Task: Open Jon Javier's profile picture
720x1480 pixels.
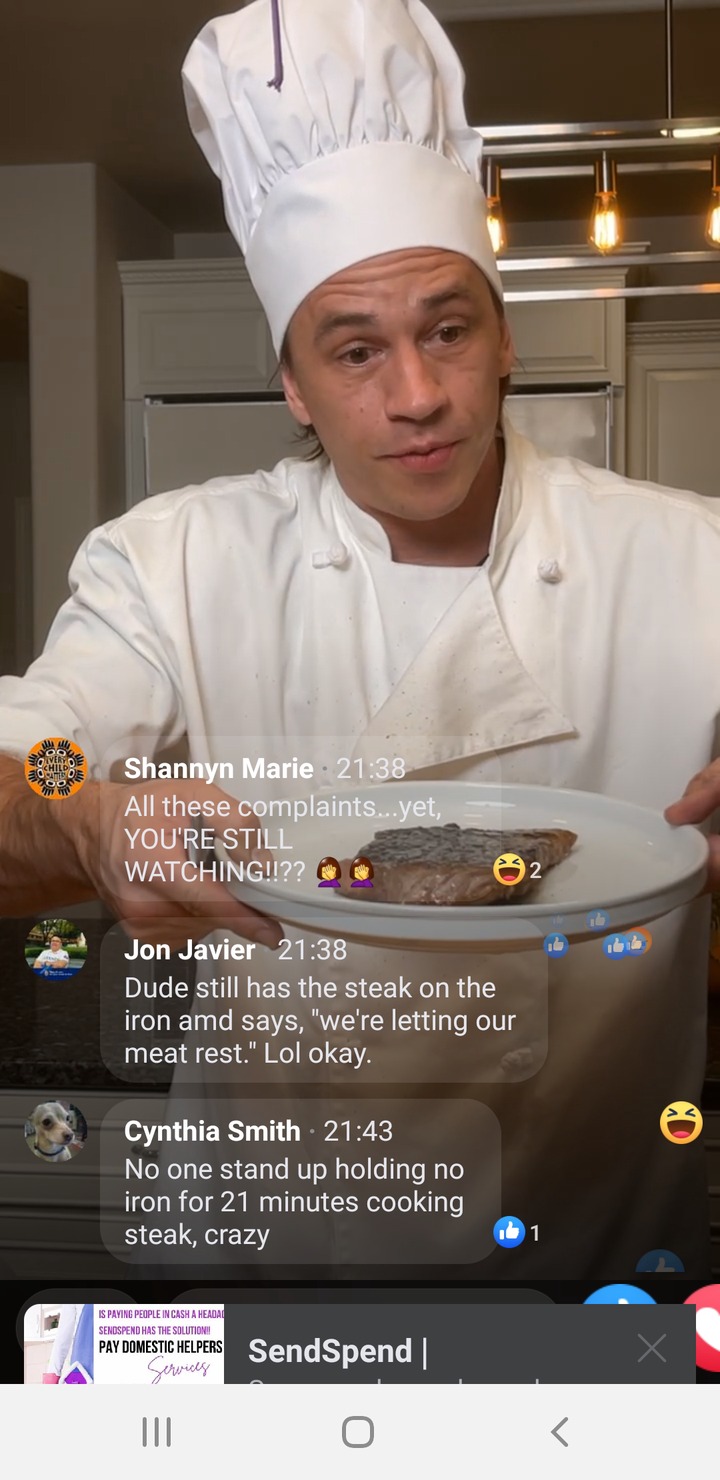Action: [x=56, y=949]
